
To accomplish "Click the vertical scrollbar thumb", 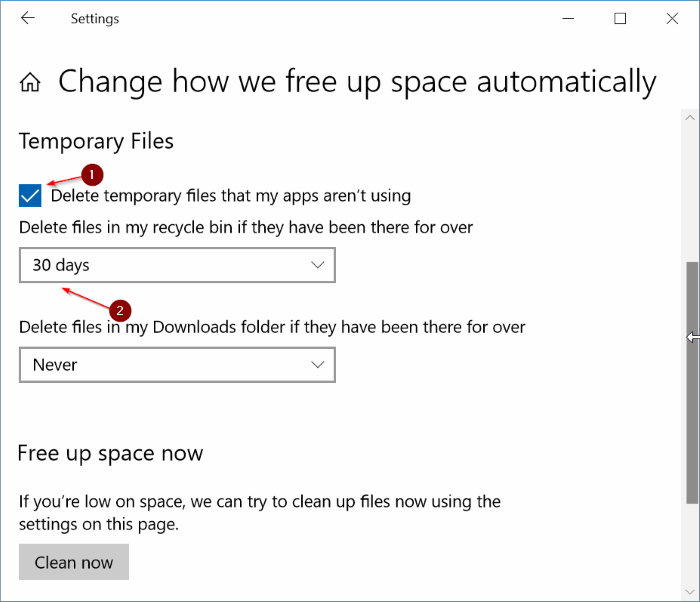I will [x=692, y=380].
